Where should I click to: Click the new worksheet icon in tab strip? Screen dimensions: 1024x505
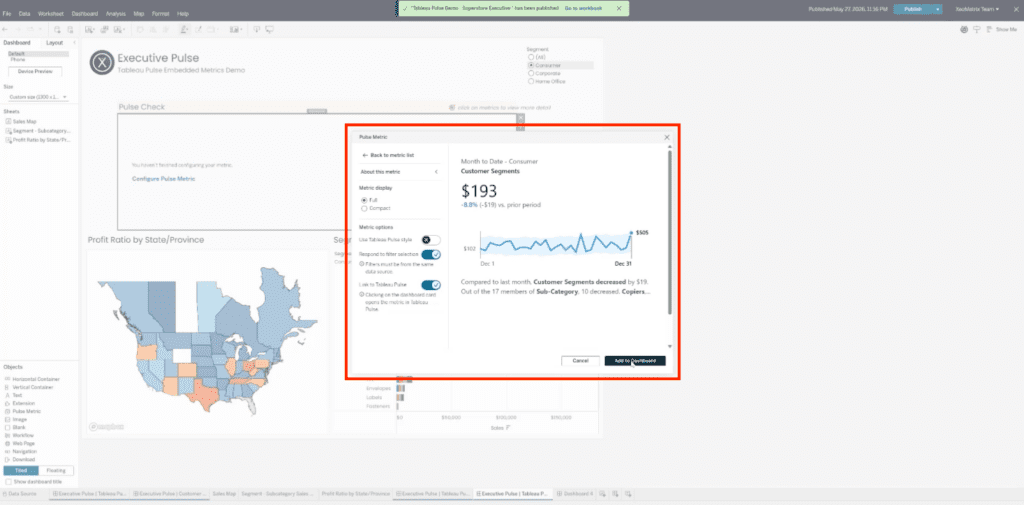[603, 493]
